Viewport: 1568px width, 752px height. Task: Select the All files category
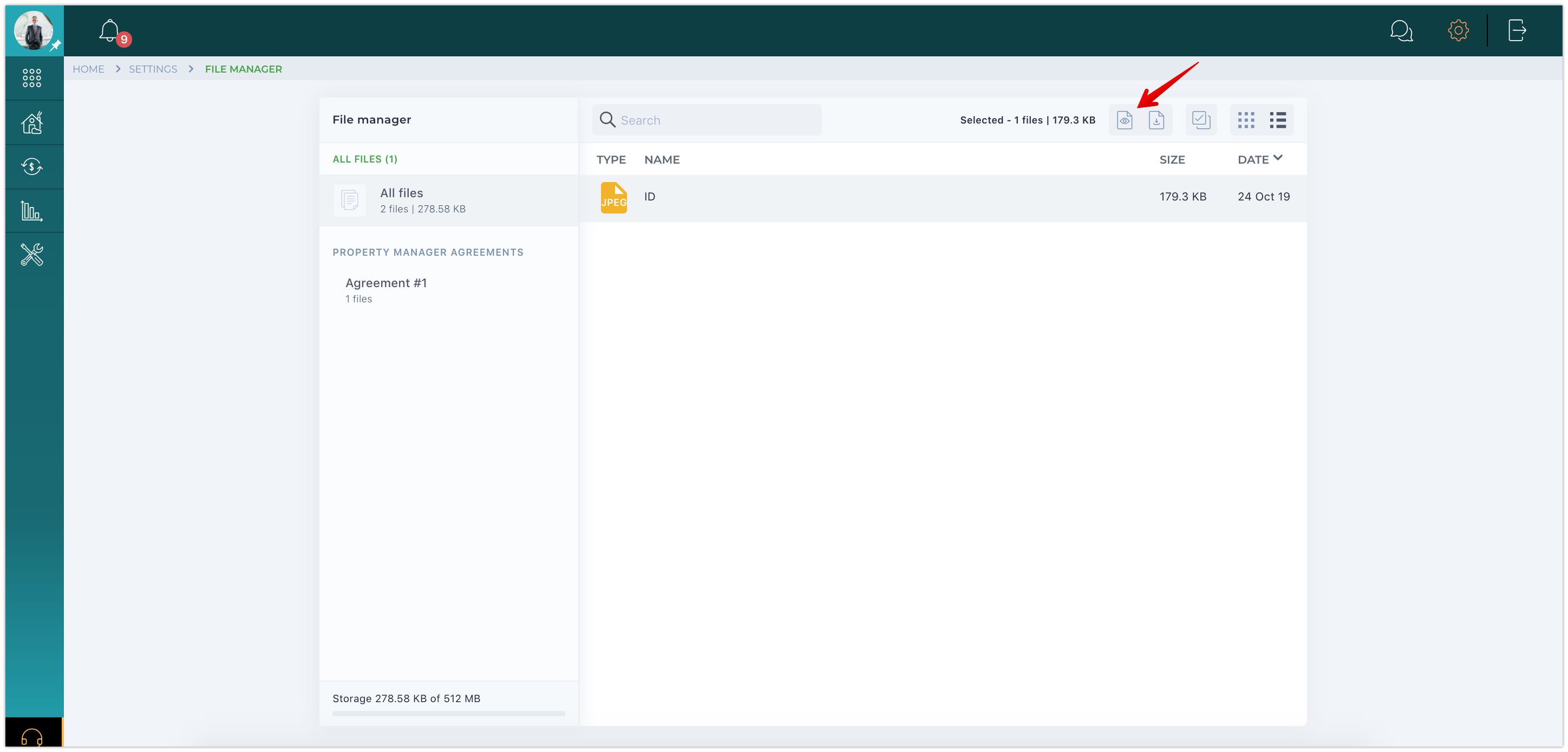(x=449, y=200)
